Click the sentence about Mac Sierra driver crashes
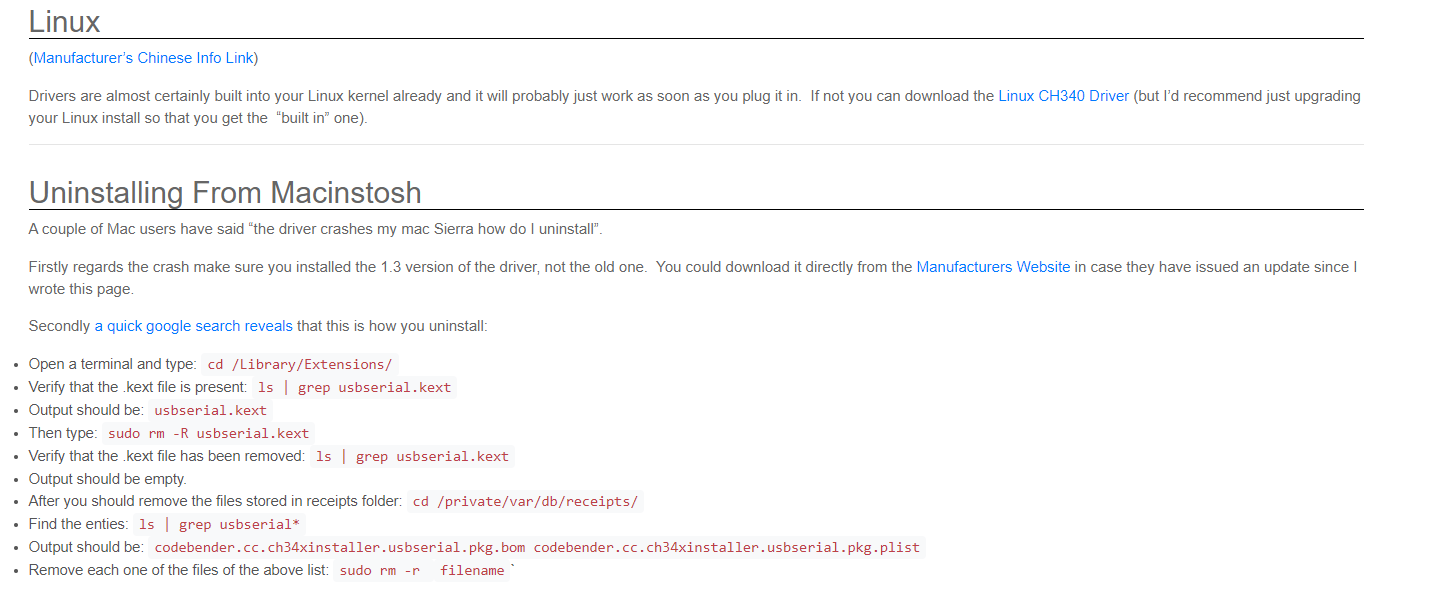The width and height of the screenshot is (1438, 594). [x=315, y=229]
